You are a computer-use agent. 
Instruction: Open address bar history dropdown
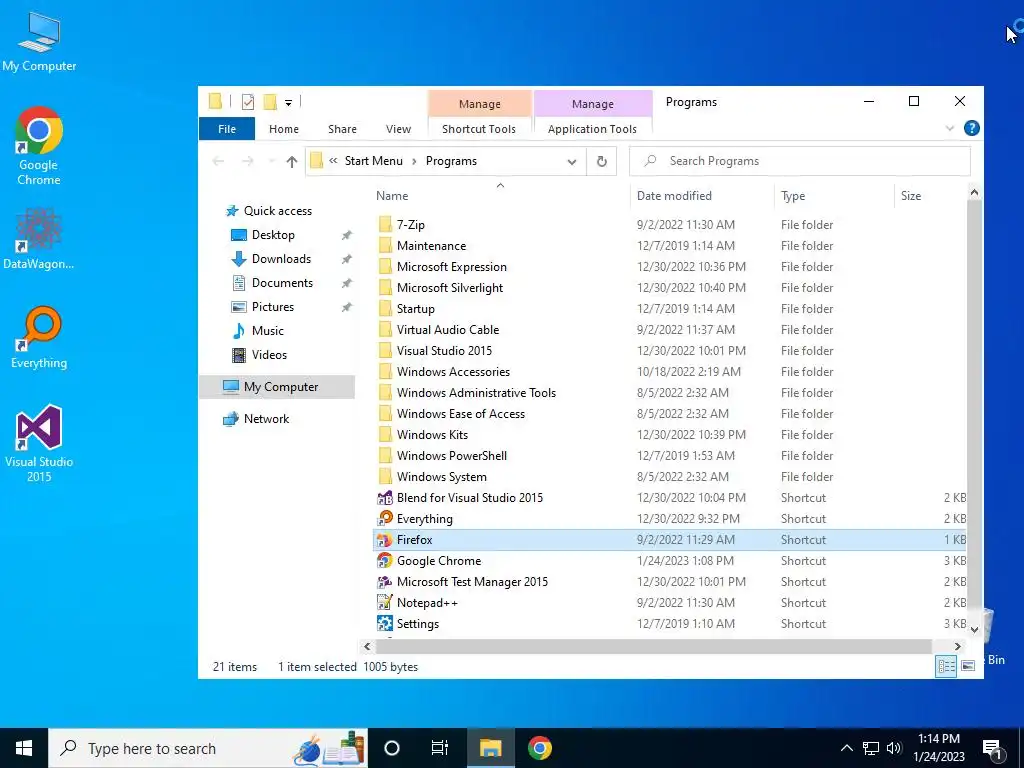coord(571,162)
